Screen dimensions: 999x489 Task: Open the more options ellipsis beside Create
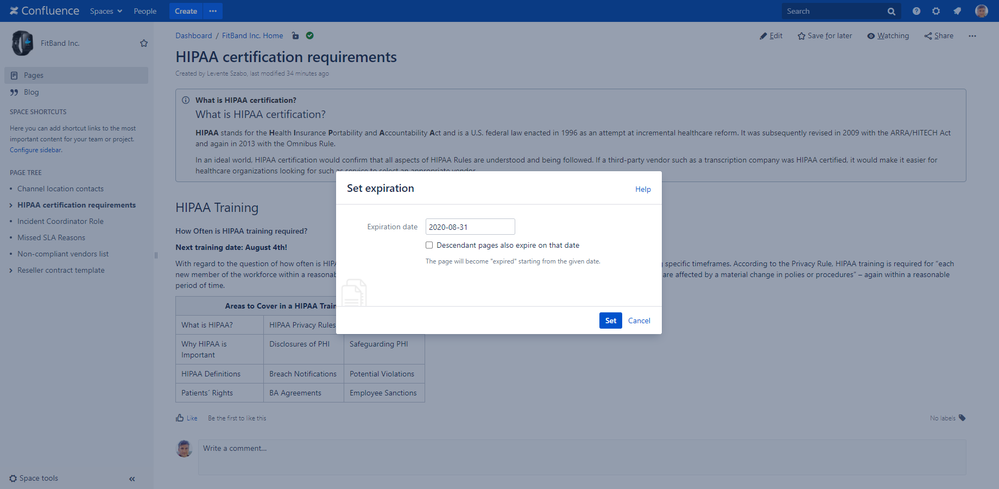point(212,11)
